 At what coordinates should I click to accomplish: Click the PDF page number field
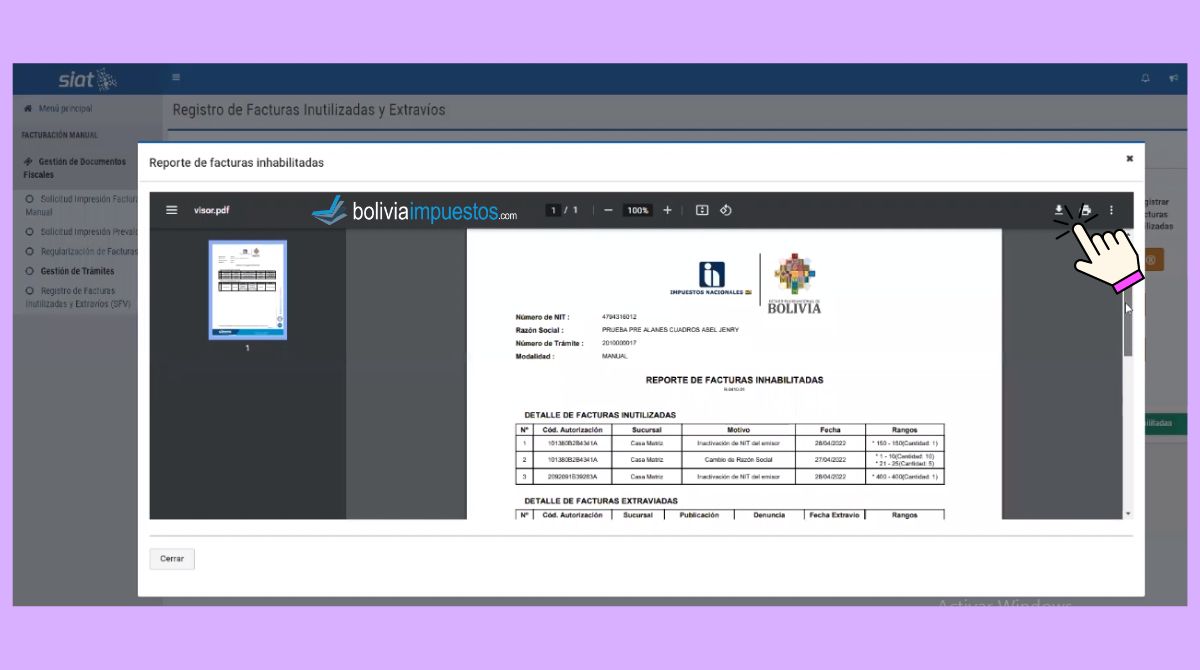[x=553, y=210]
